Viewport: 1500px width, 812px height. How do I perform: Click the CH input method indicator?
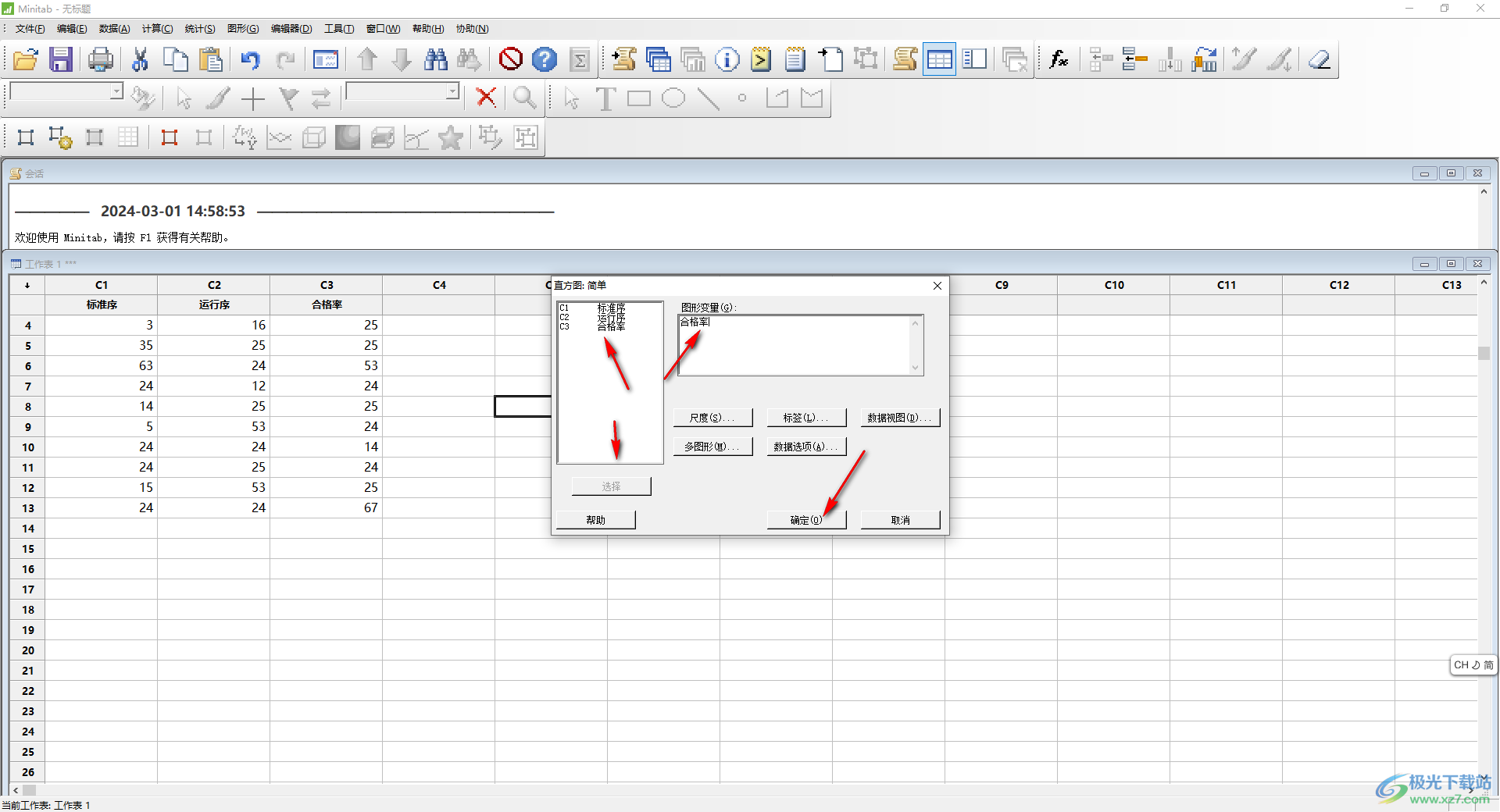click(1473, 665)
